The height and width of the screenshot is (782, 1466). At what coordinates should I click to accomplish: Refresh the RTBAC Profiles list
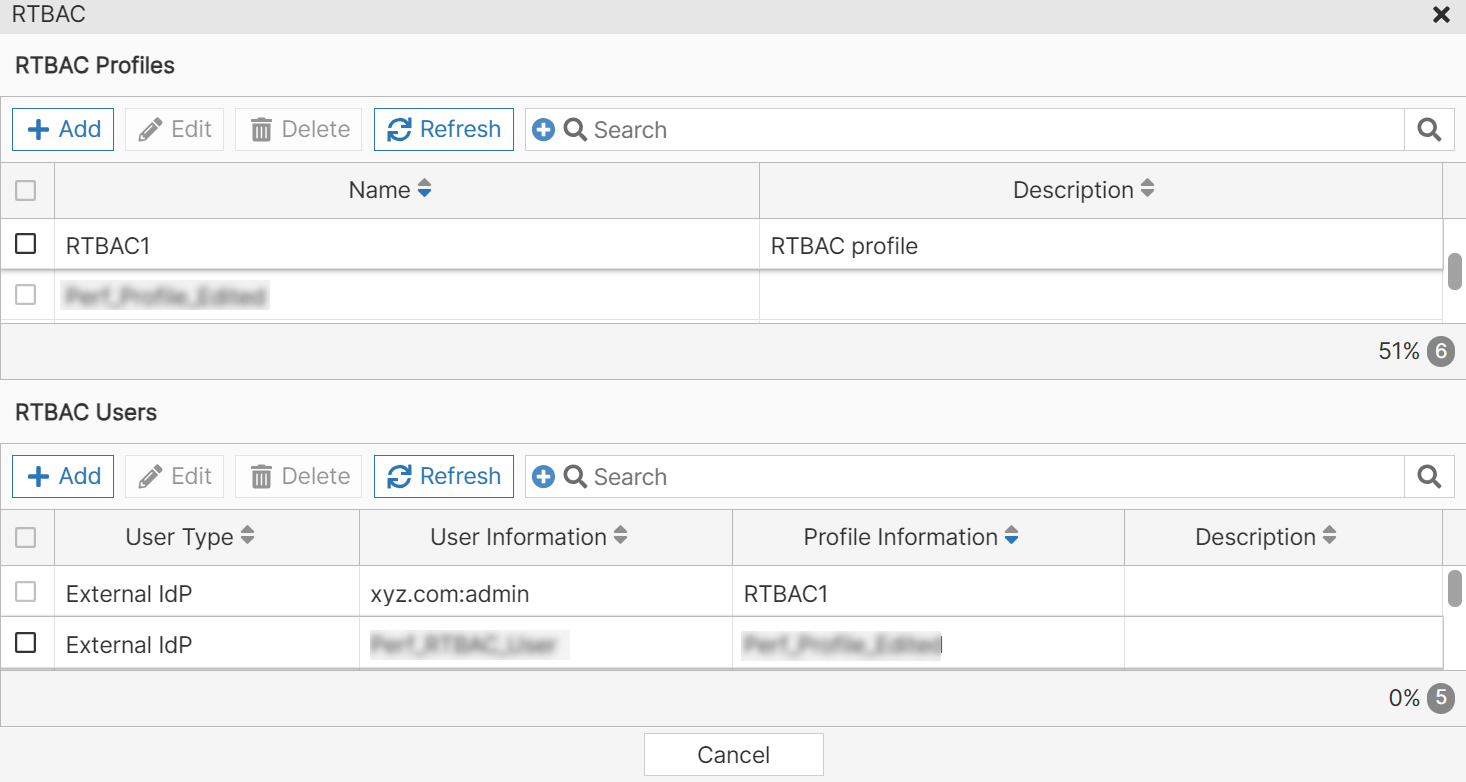[x=443, y=129]
